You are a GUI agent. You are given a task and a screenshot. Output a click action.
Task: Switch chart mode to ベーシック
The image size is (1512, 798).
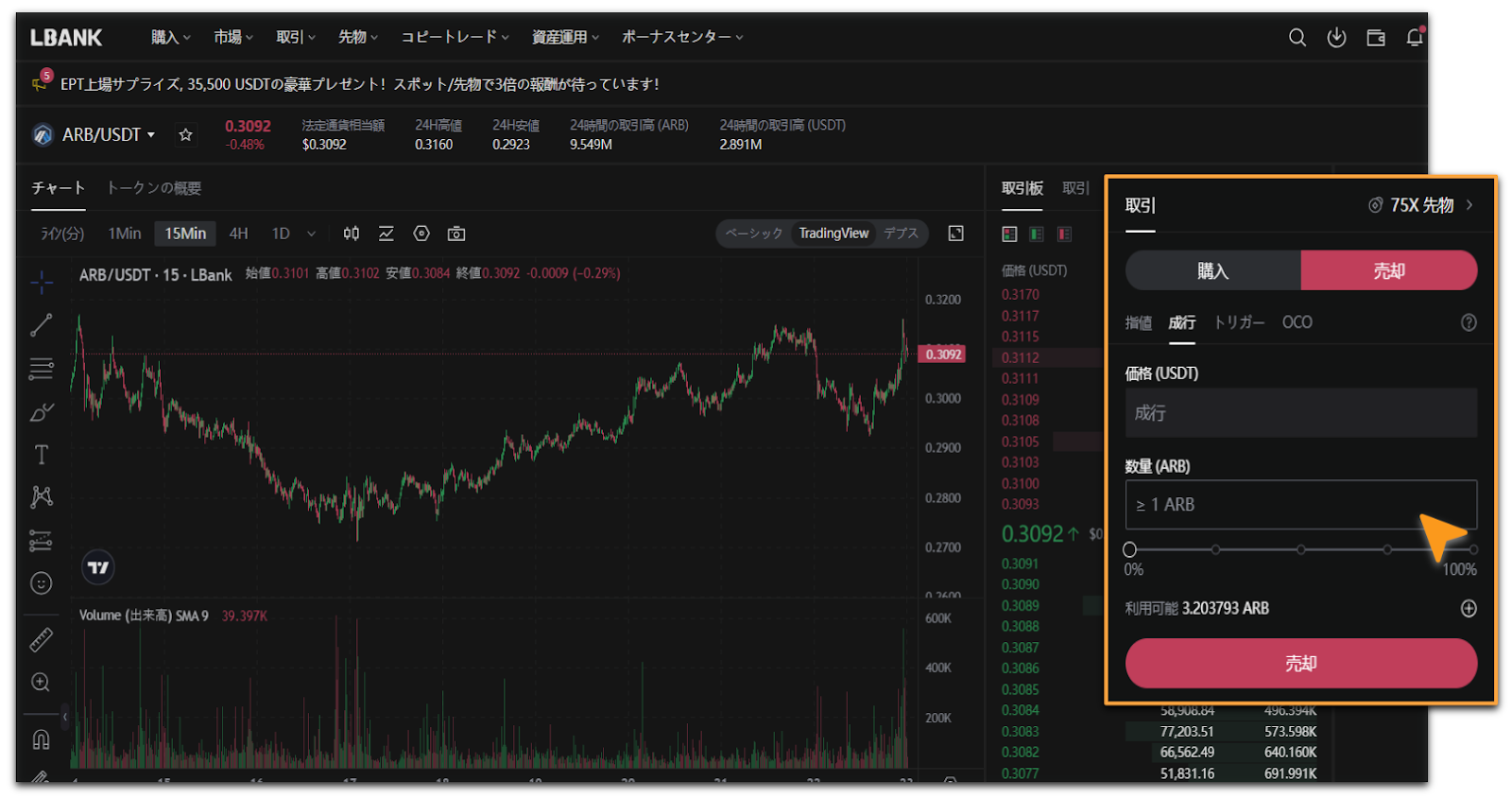pyautogui.click(x=753, y=234)
